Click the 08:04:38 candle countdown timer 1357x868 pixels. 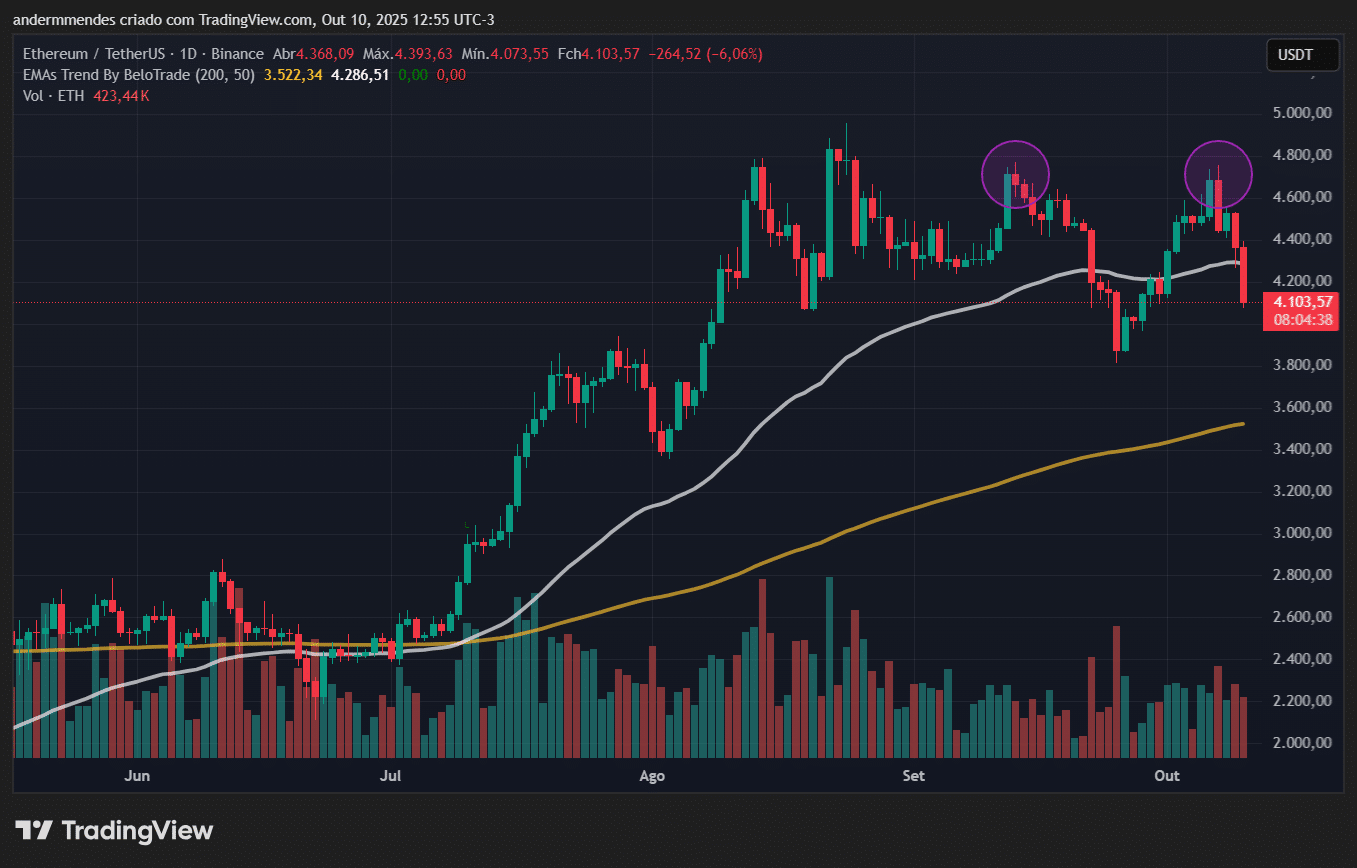pos(1300,320)
